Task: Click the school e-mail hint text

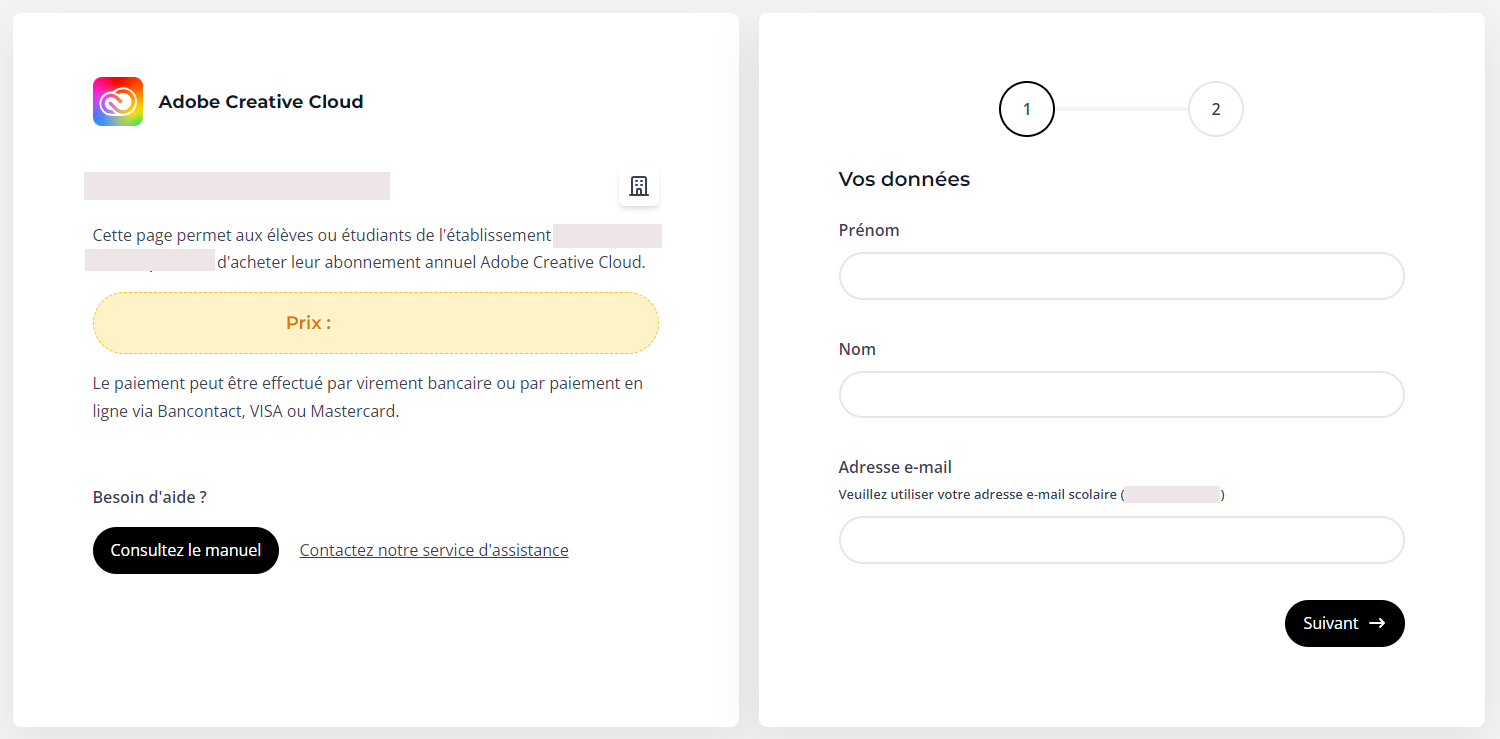Action: point(1032,494)
